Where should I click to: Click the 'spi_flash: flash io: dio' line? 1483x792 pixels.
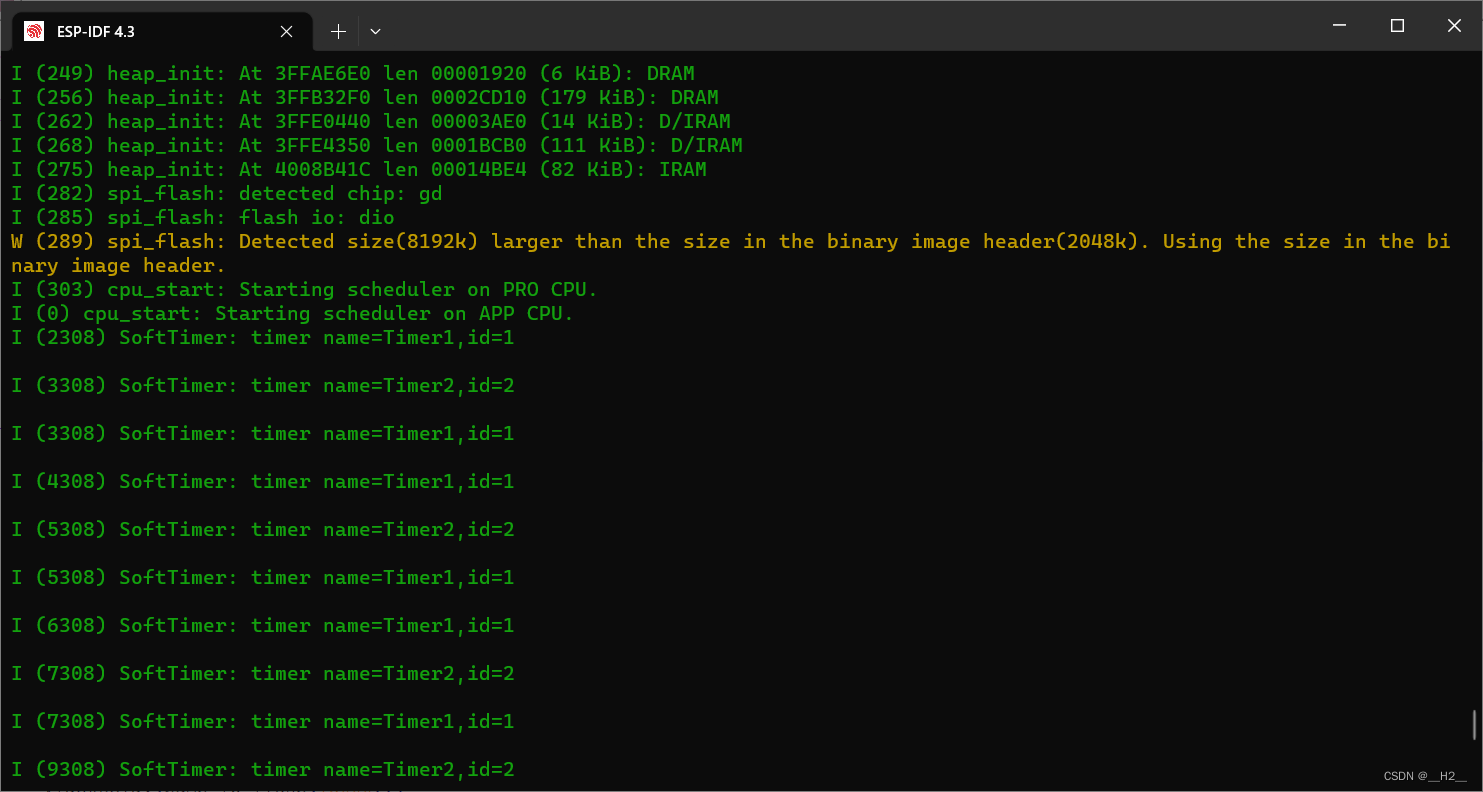202,217
